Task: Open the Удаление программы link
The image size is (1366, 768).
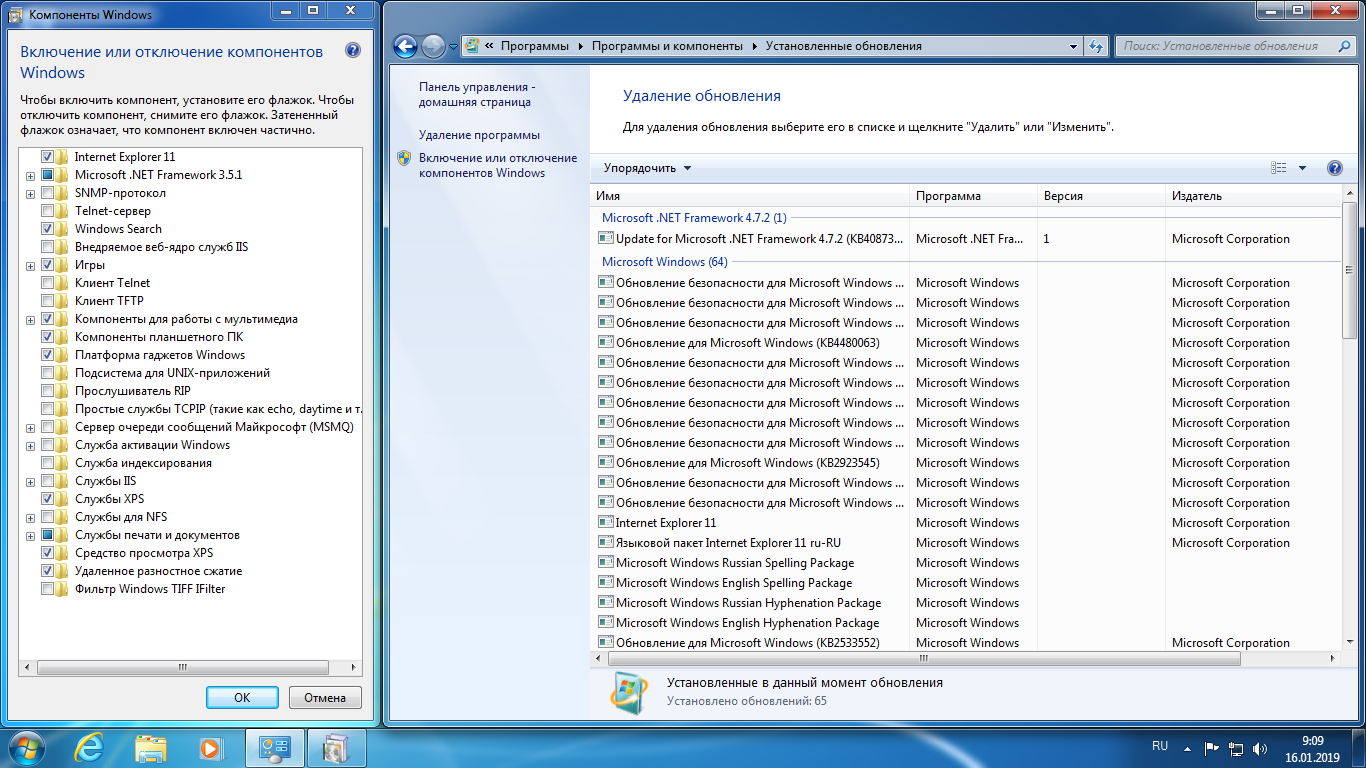Action: point(479,135)
